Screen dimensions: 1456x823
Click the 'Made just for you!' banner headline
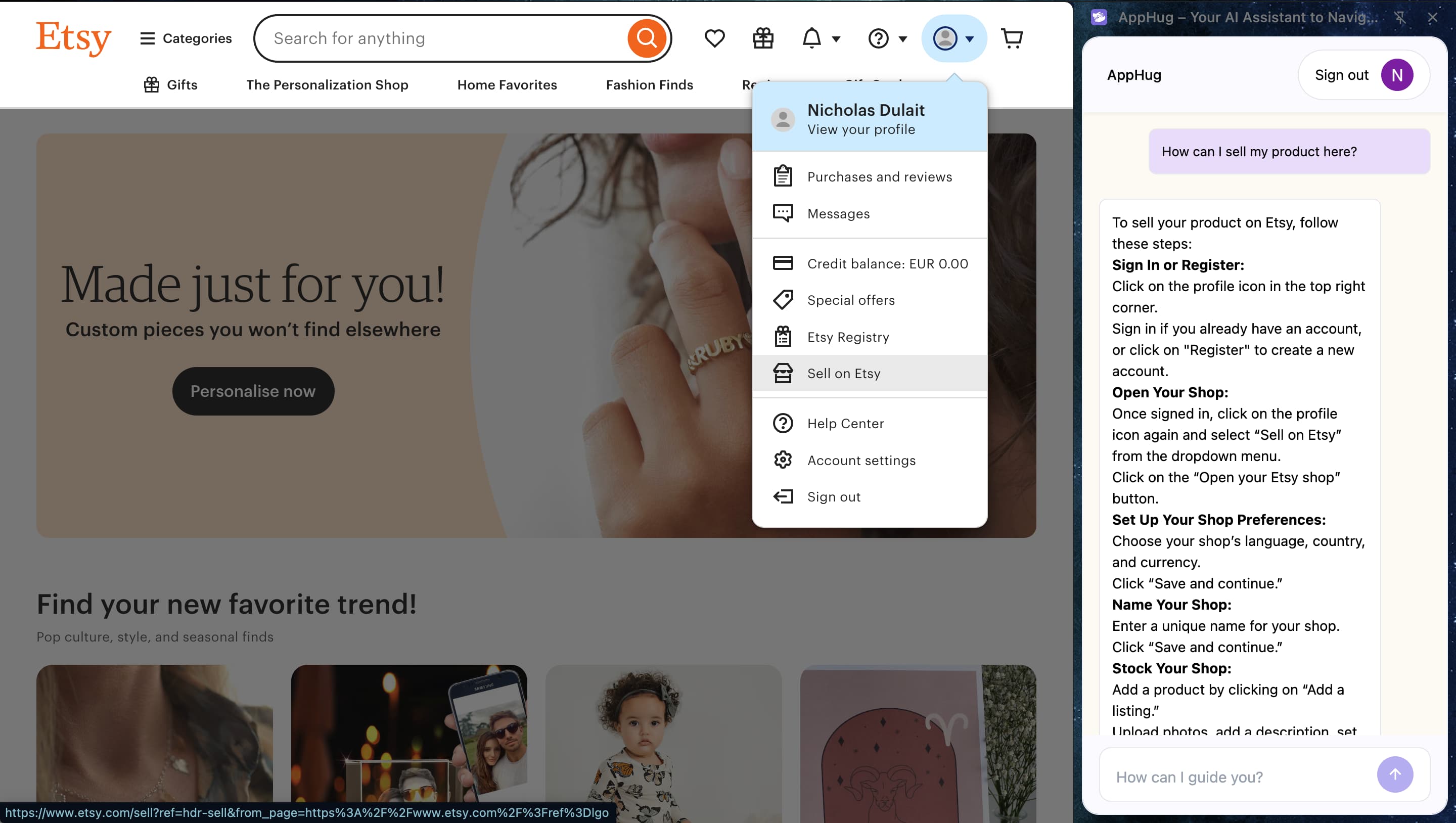point(253,284)
